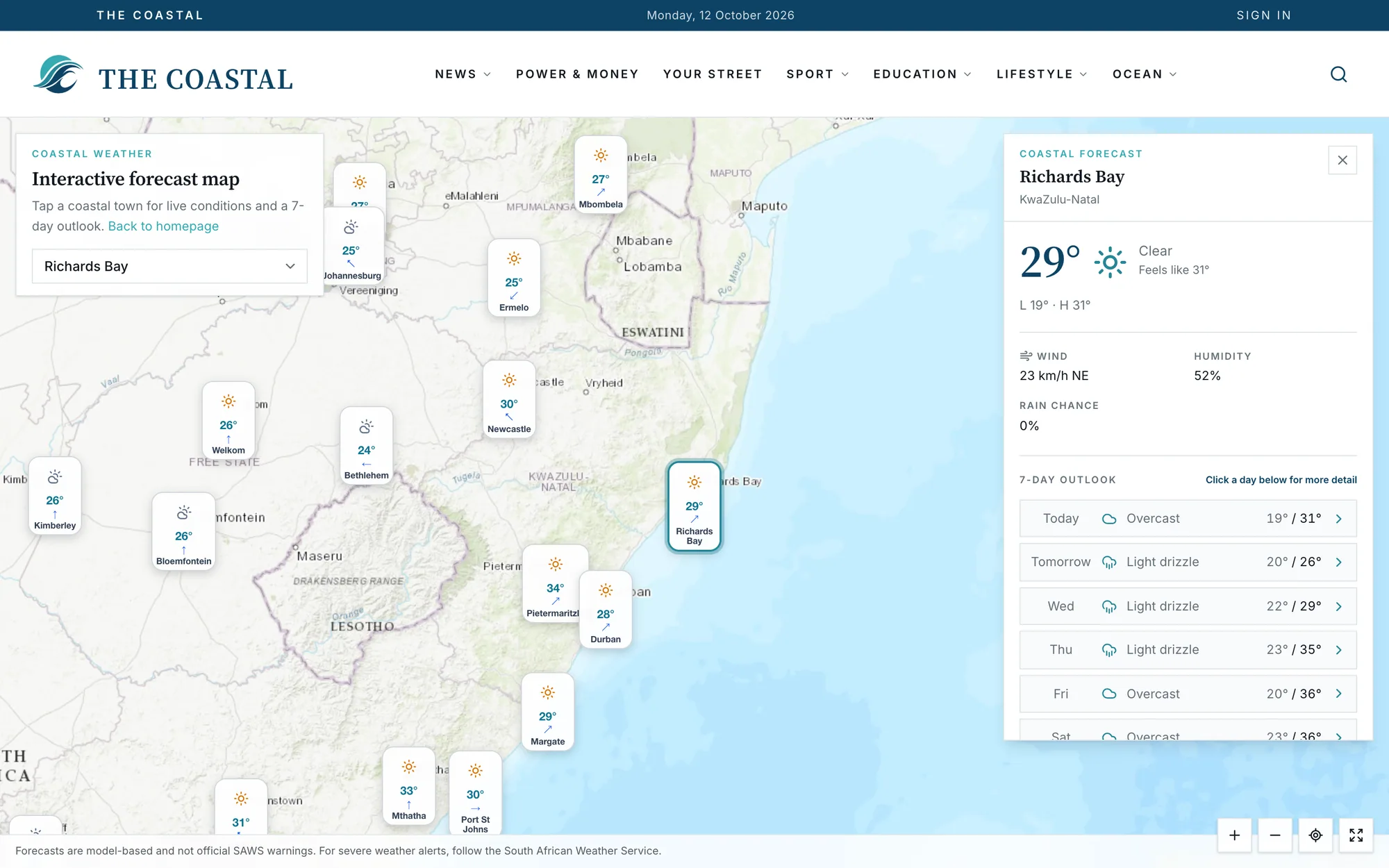Expand Tomorrow's Light drizzle row
The width and height of the screenshot is (1389, 868).
[x=1188, y=562]
